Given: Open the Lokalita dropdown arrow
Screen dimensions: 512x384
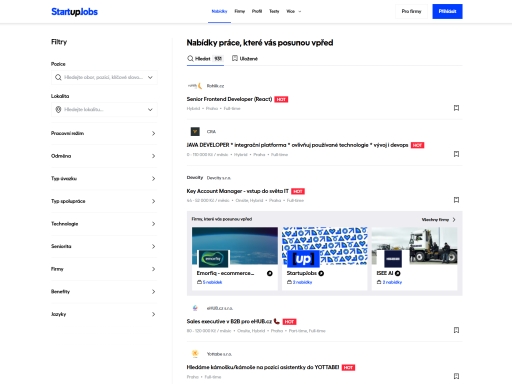Looking at the screenshot, I should coord(150,109).
